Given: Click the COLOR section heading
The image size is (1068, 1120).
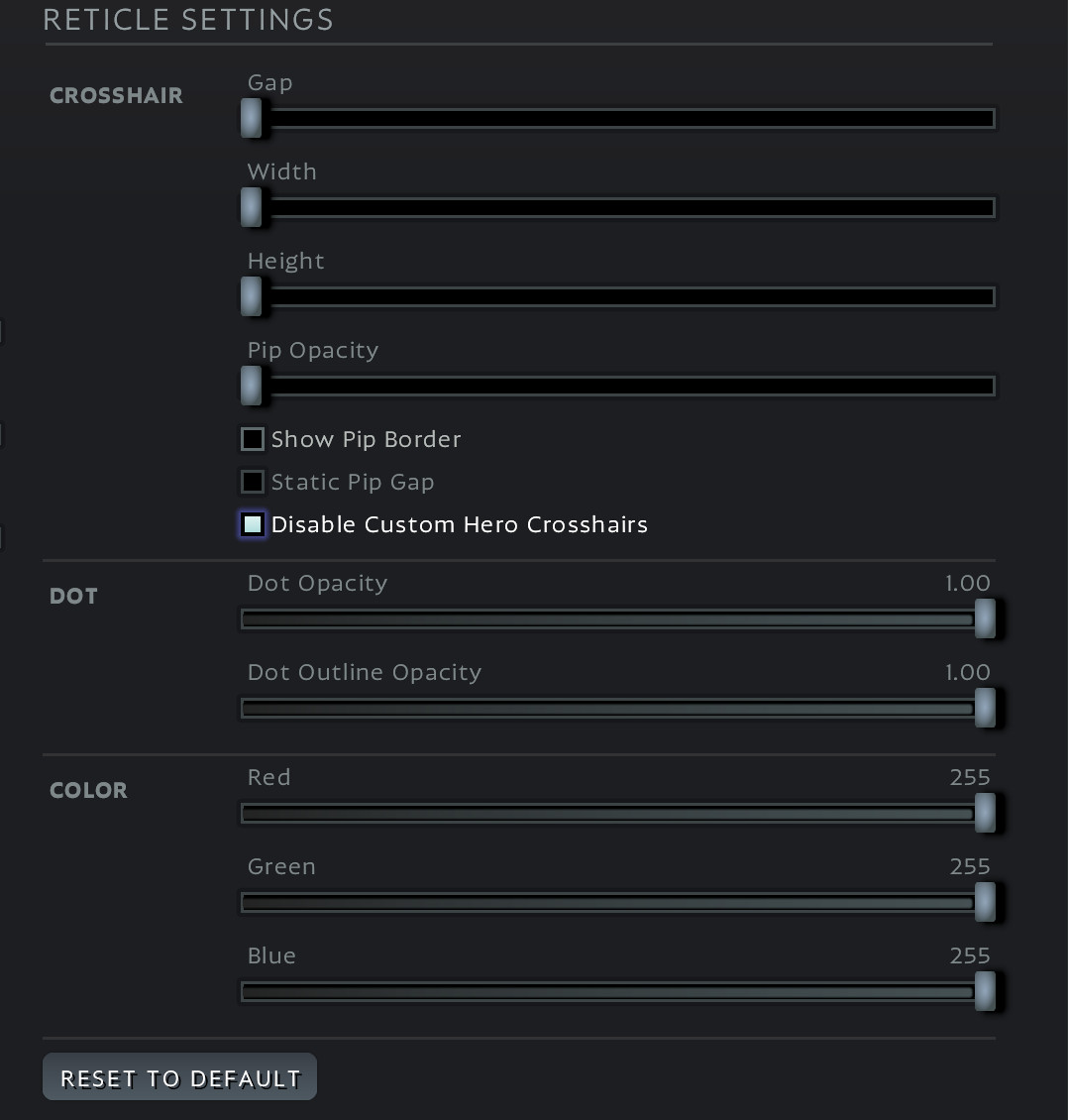Looking at the screenshot, I should pyautogui.click(x=88, y=791).
